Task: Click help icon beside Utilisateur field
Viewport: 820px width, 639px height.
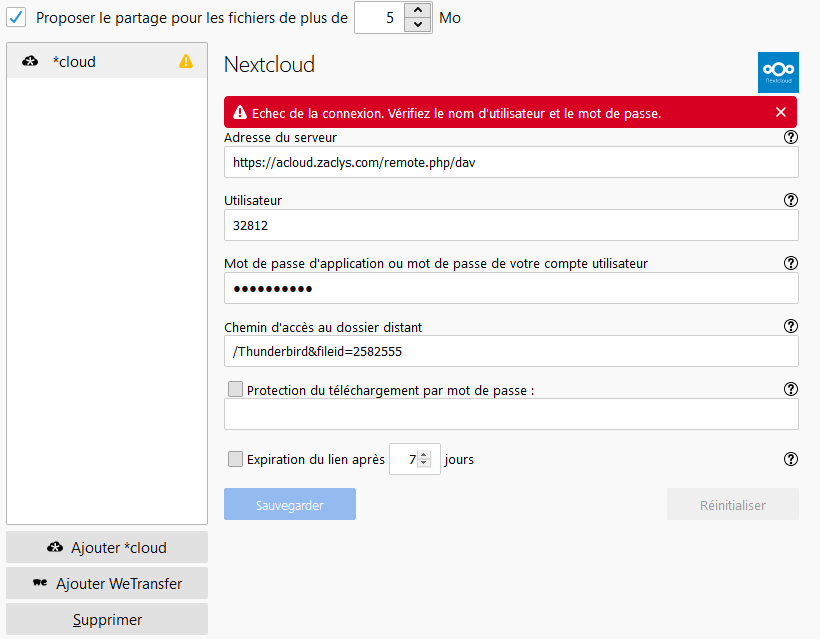Action: (x=791, y=200)
